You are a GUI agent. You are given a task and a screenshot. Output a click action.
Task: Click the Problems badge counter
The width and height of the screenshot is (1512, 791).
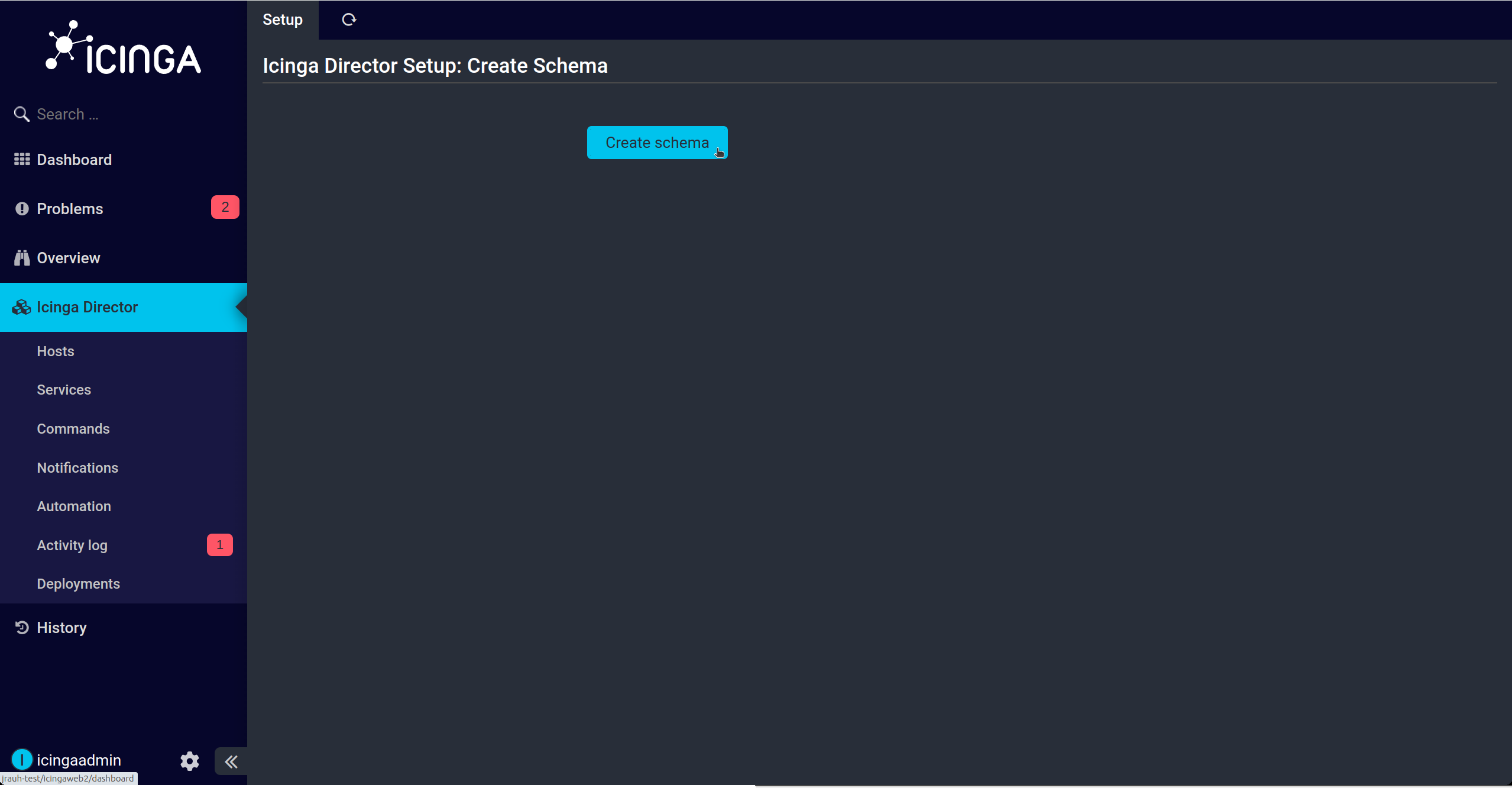coord(224,207)
